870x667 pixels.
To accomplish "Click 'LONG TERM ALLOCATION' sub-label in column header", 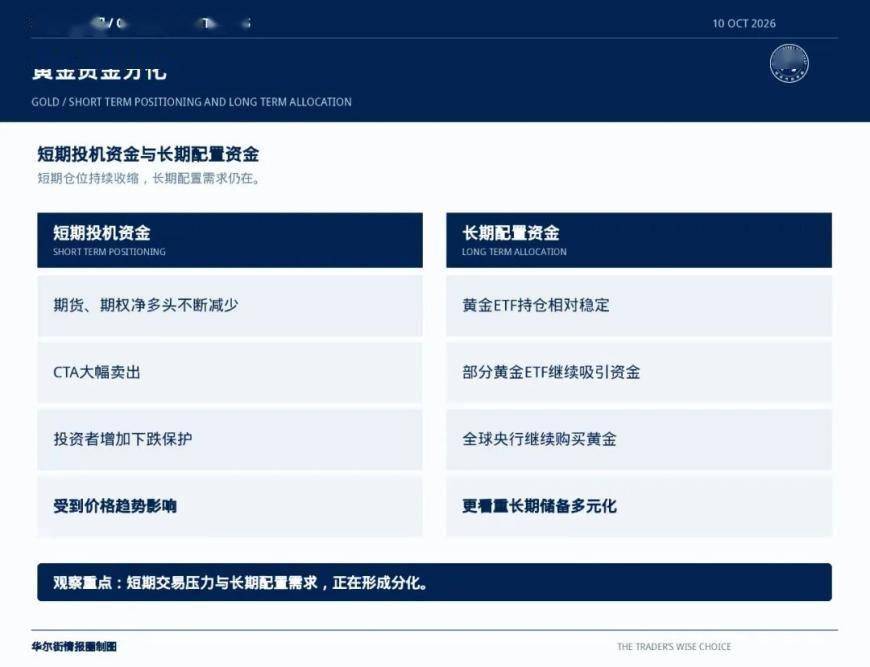I will point(514,252).
